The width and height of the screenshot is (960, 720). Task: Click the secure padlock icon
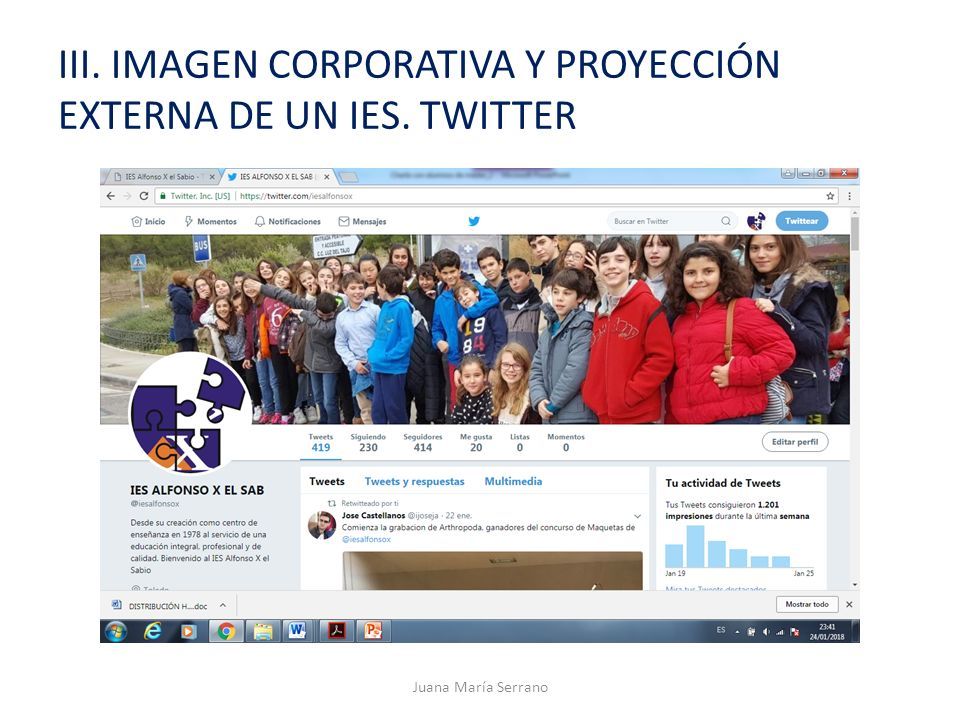point(163,196)
